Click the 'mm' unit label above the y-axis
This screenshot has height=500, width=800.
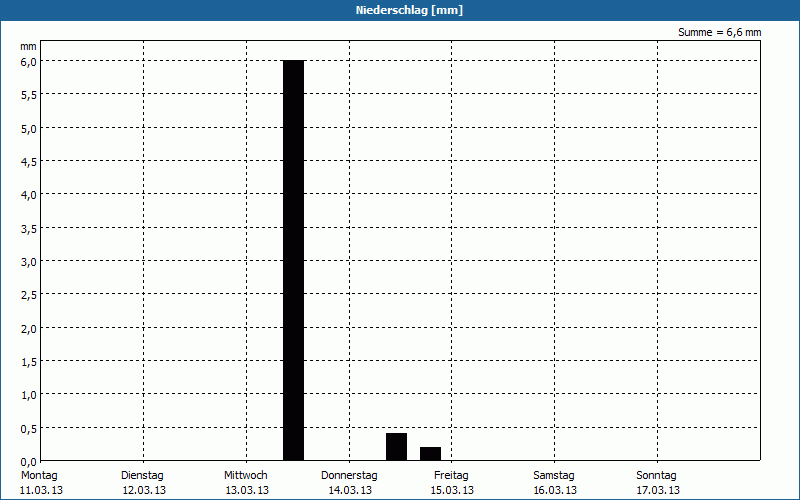pos(28,46)
